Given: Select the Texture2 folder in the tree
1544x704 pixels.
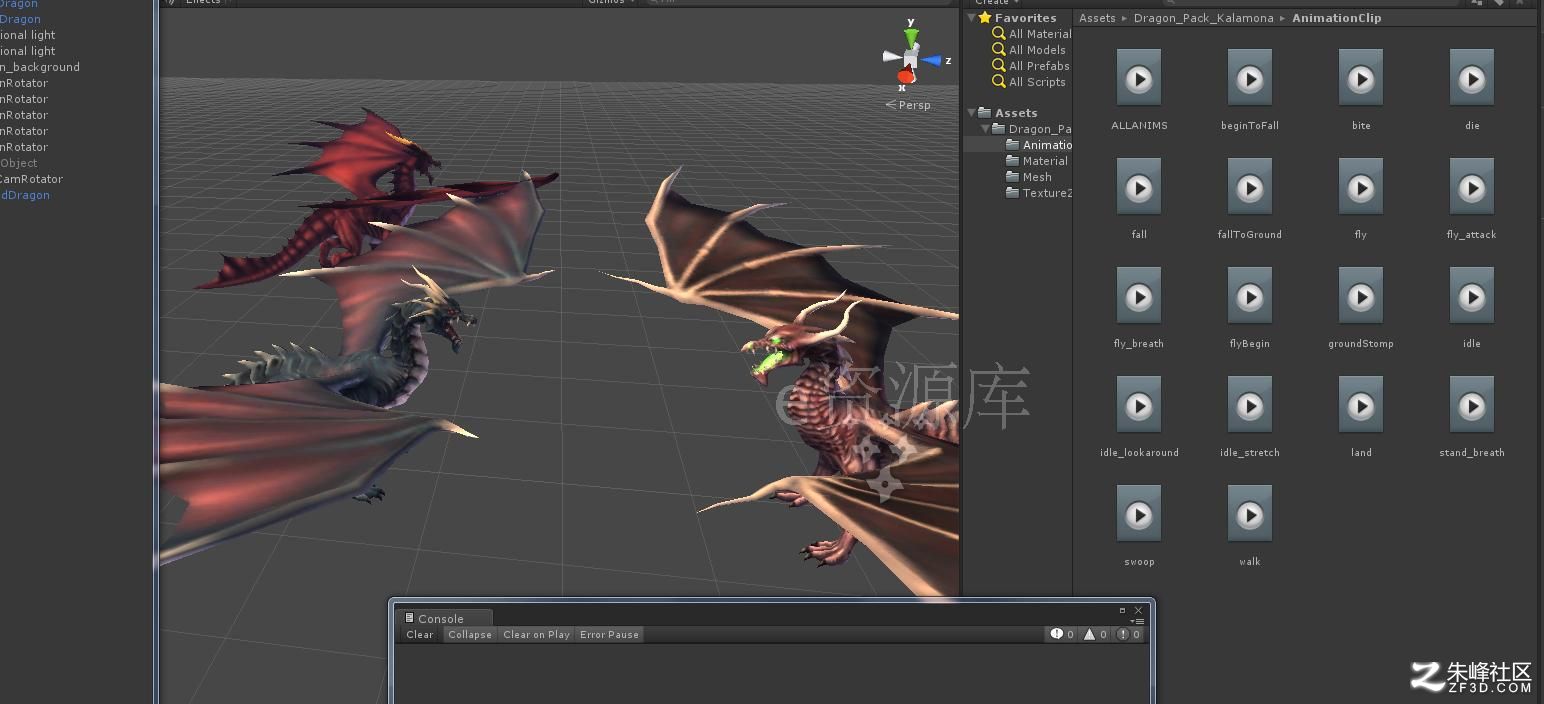Looking at the screenshot, I should point(1039,193).
